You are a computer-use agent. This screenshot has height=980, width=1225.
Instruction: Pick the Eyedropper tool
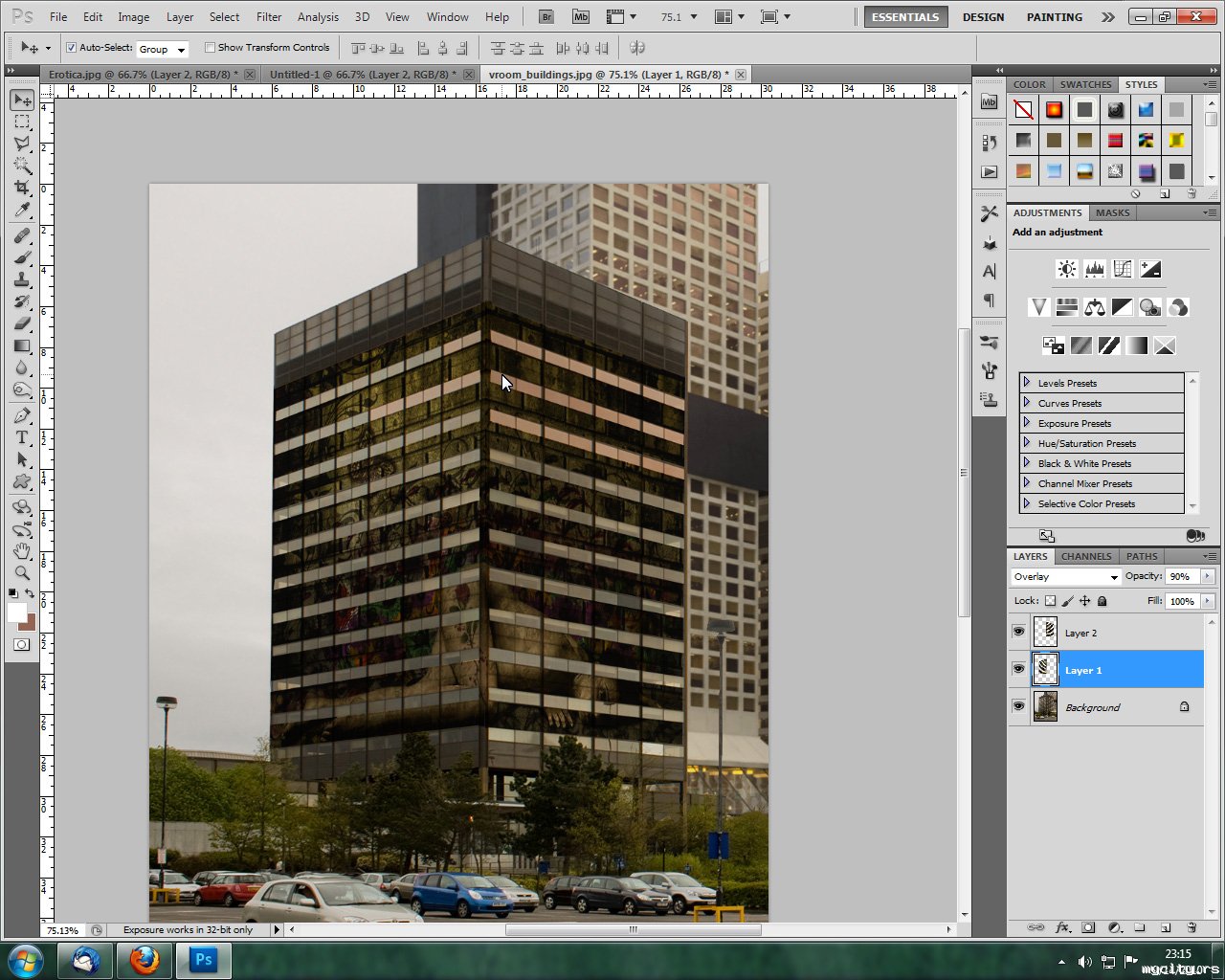22,211
